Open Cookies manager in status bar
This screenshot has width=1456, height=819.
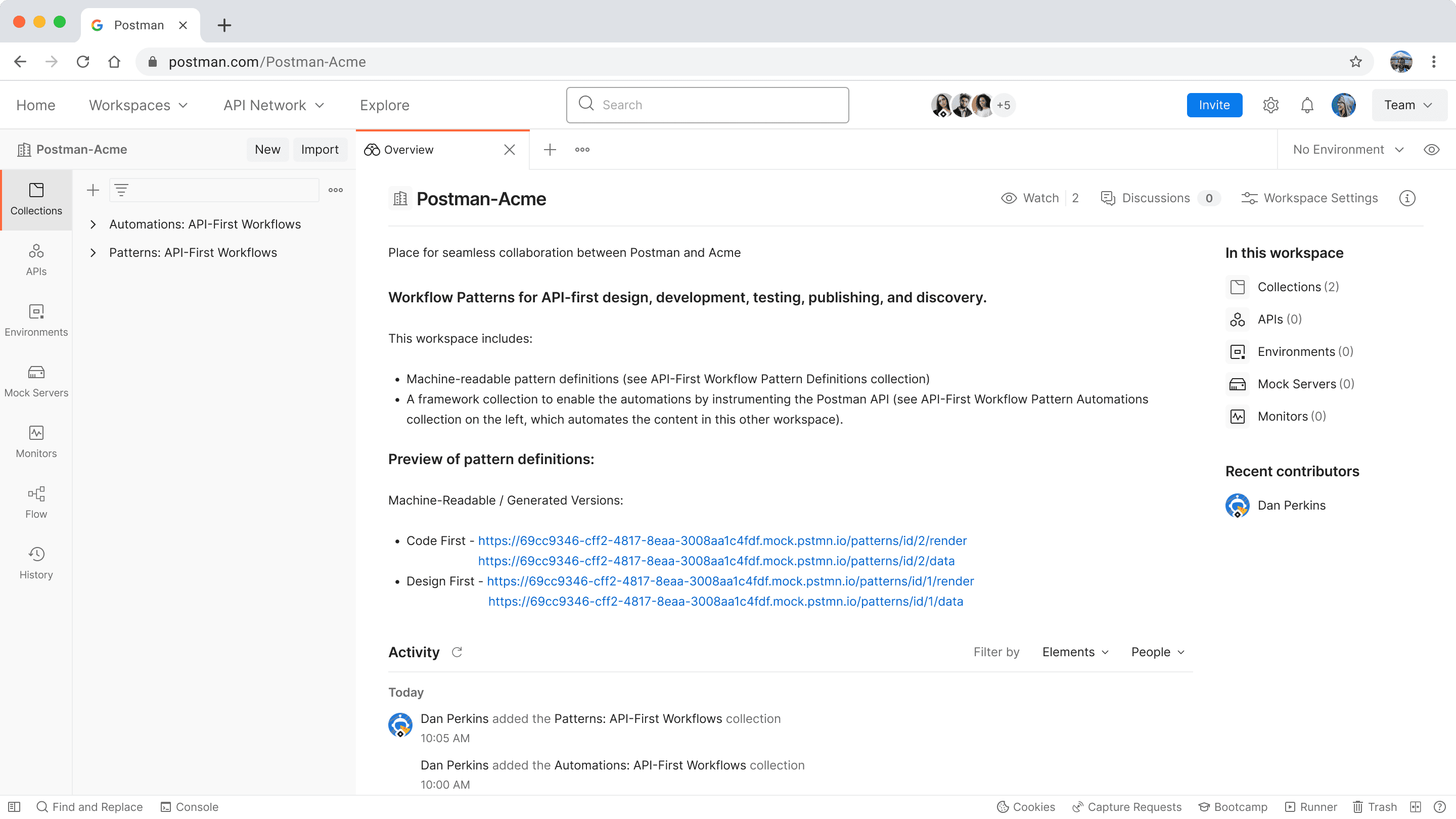tap(1026, 807)
